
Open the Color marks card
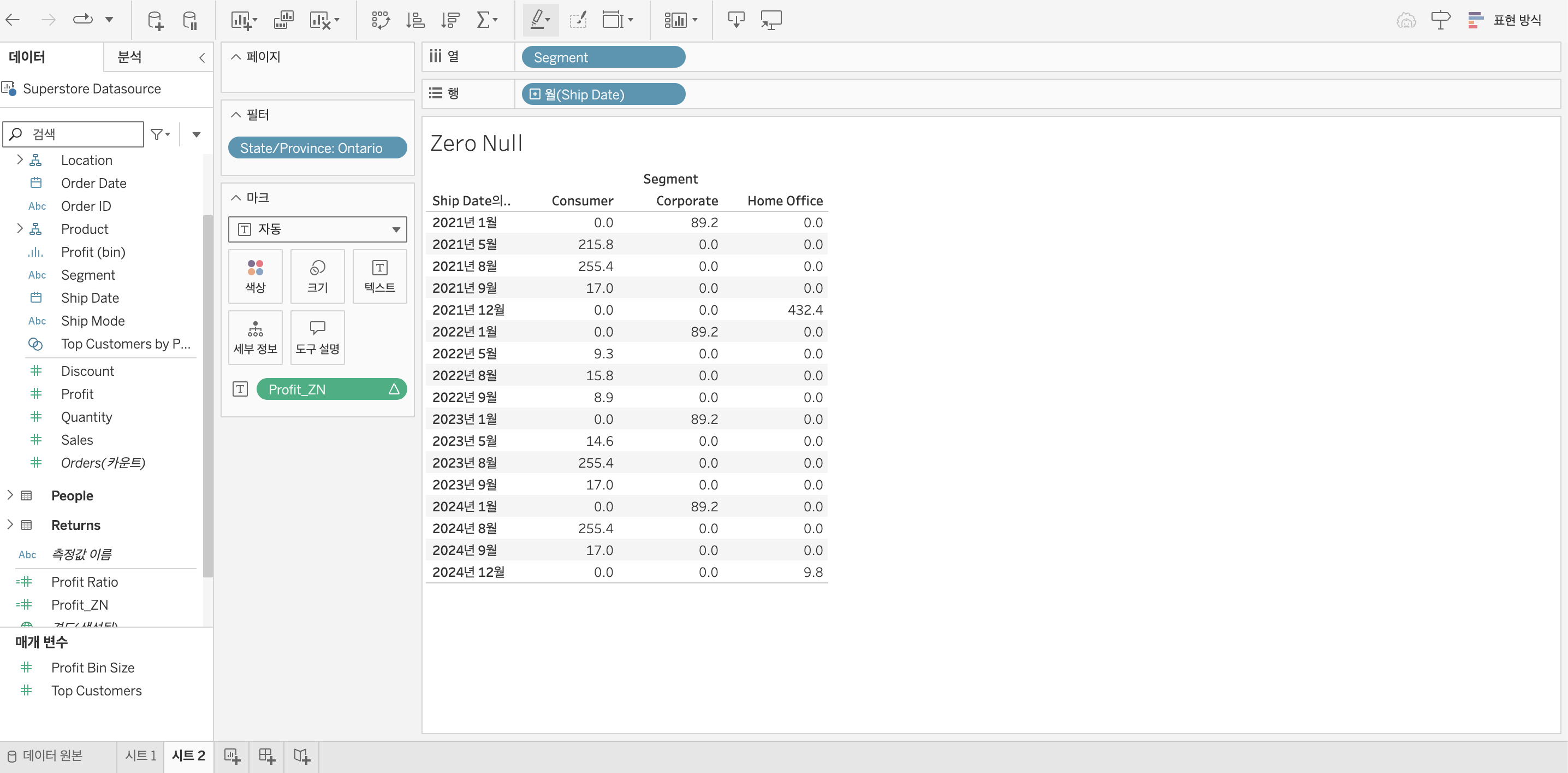tap(255, 276)
